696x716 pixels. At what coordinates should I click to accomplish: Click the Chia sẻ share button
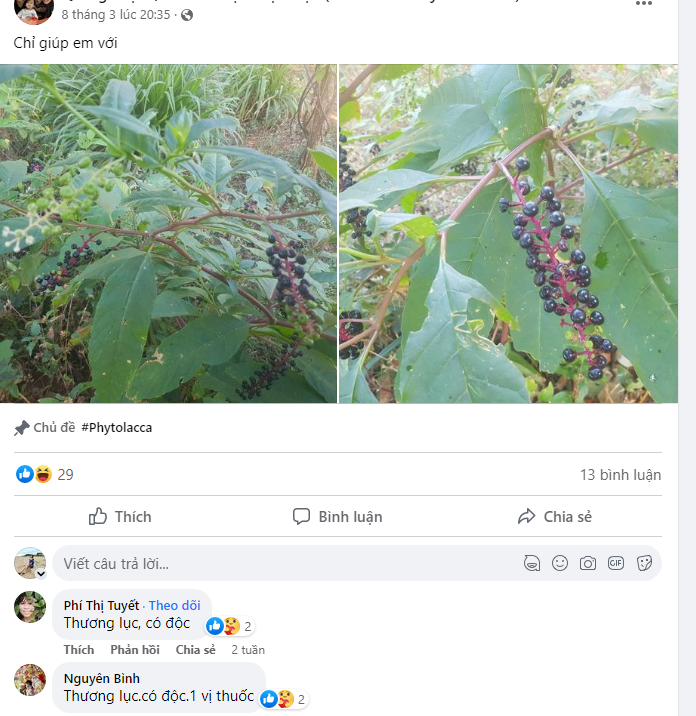pos(555,516)
